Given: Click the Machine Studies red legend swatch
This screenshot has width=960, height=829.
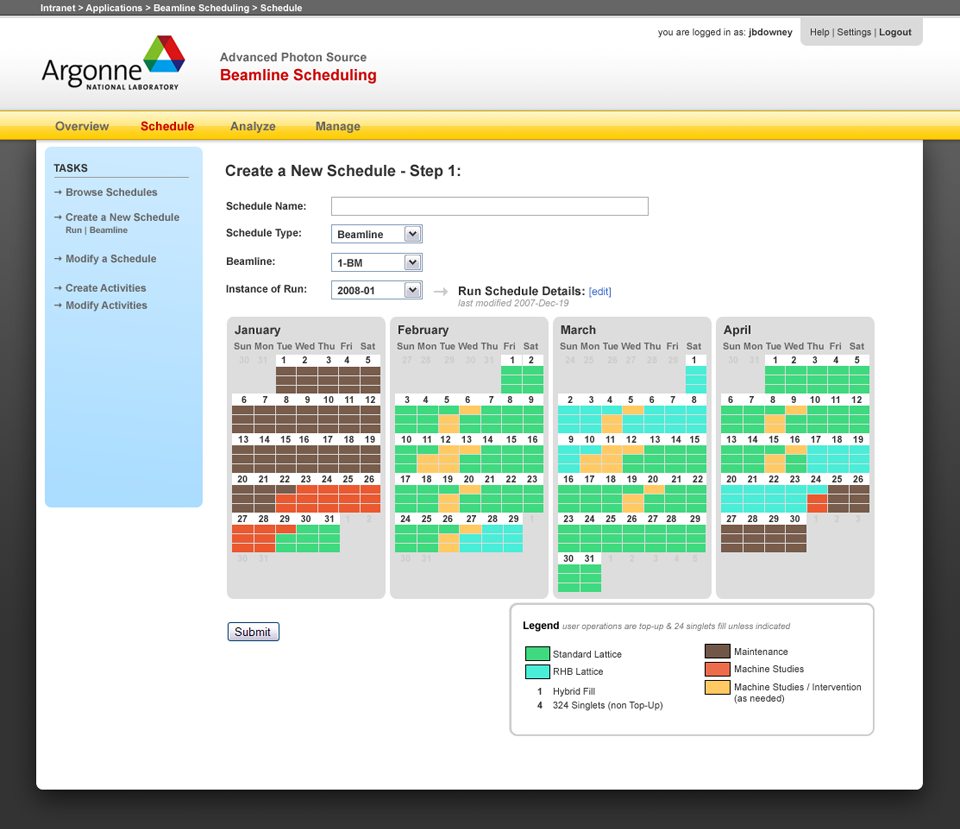Looking at the screenshot, I should coord(718,669).
